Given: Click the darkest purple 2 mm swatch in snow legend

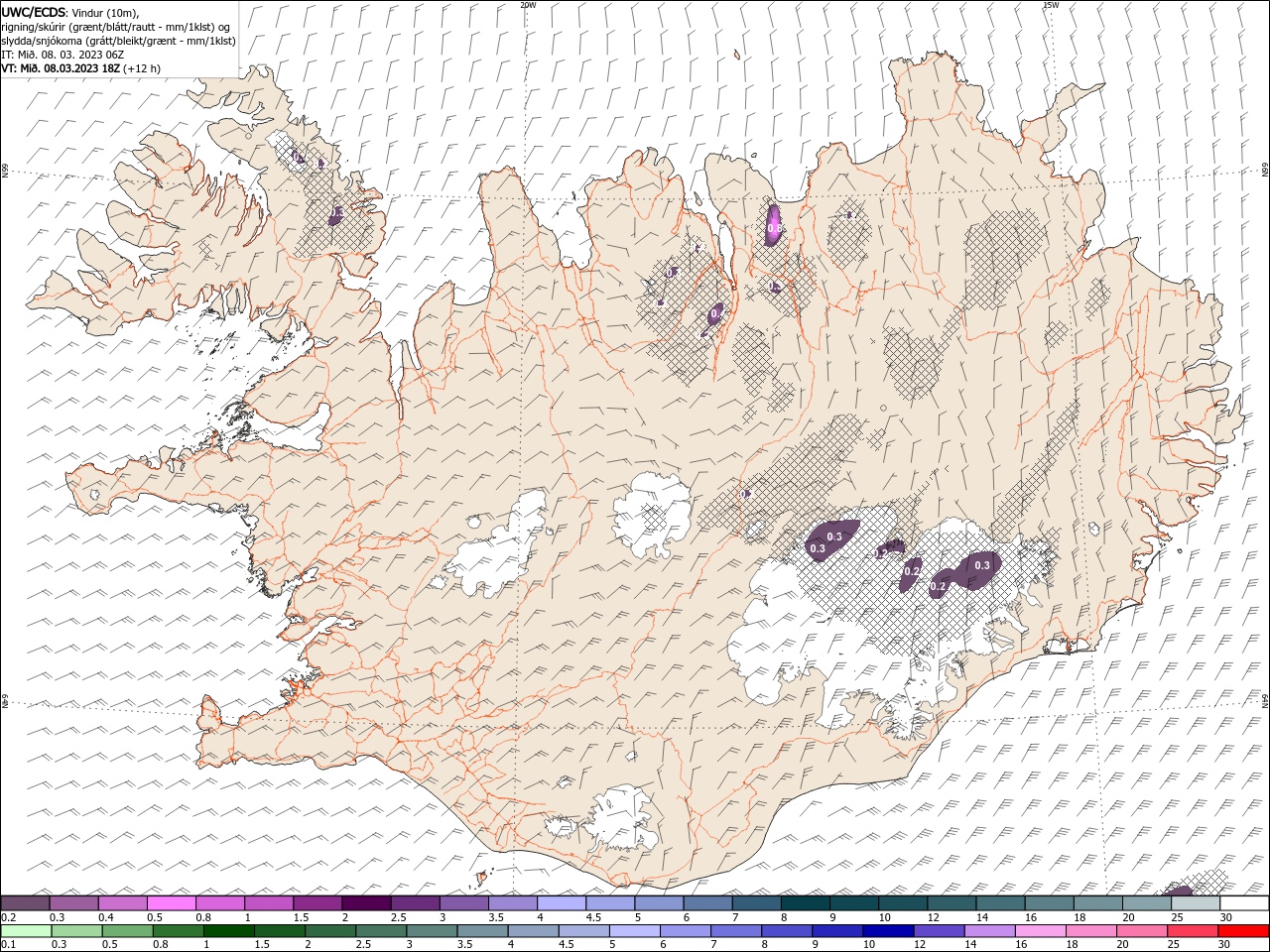Looking at the screenshot, I should (x=365, y=902).
